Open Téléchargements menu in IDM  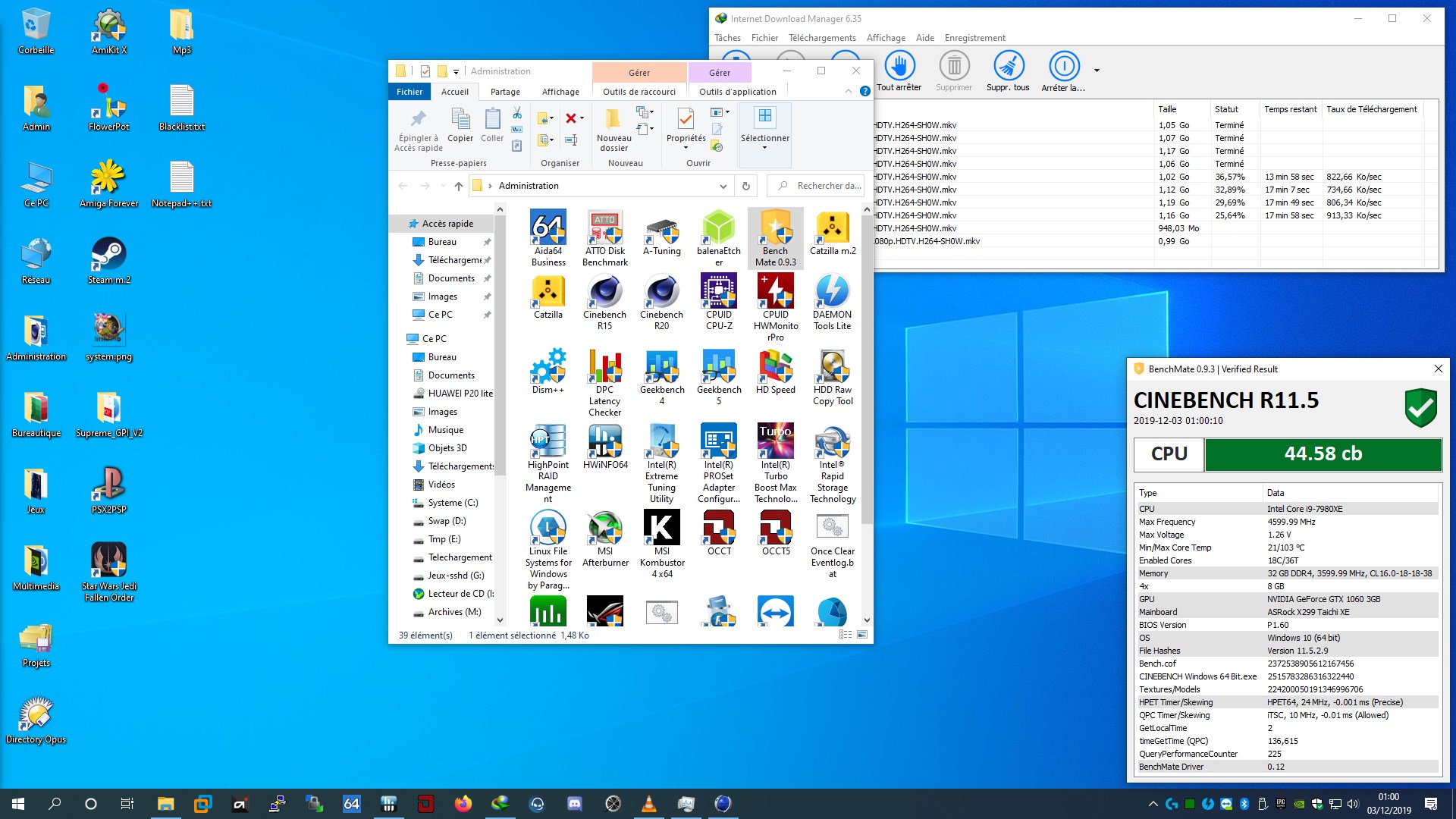(822, 38)
